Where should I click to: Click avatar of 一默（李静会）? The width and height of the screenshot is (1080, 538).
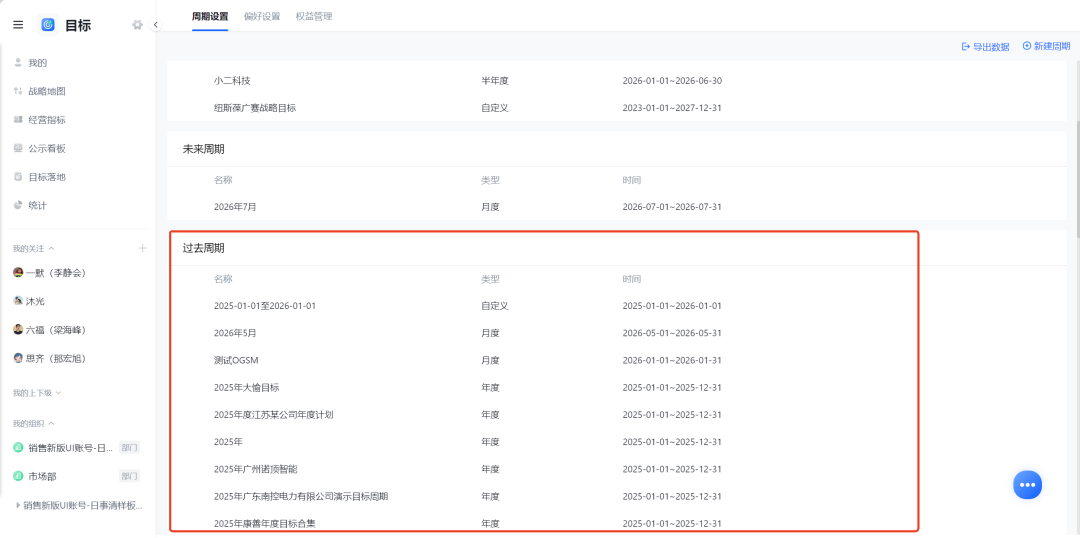point(19,273)
